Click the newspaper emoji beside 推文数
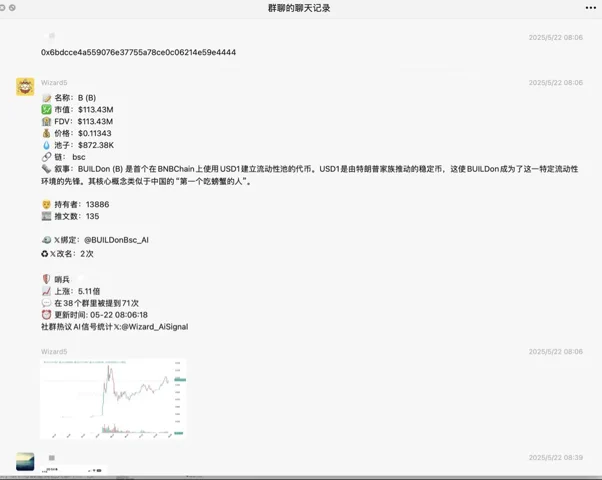The image size is (602, 480). click(x=46, y=217)
